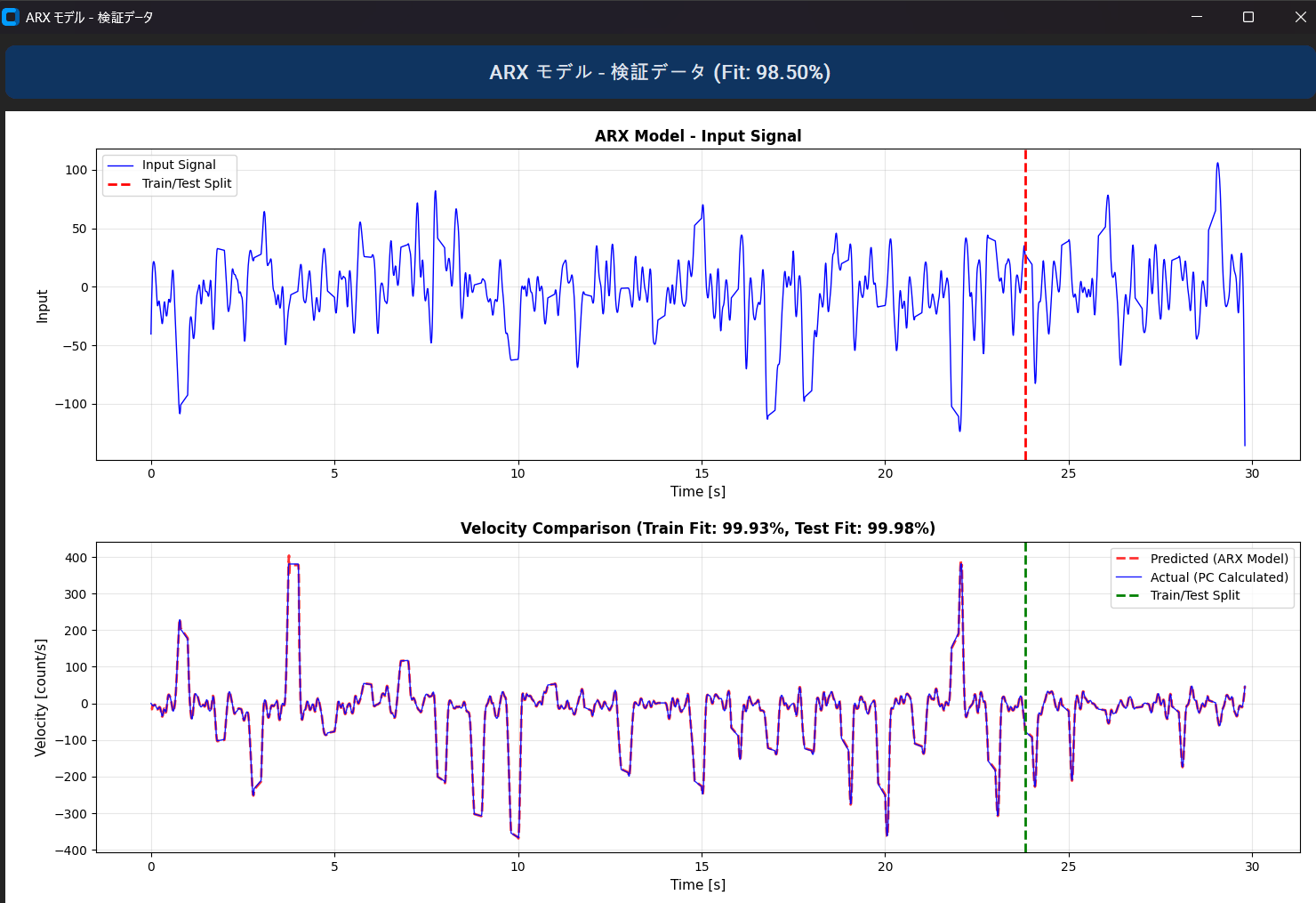
Task: Click the blue header banner showing Fit: 98.50%
Action: pos(659,72)
